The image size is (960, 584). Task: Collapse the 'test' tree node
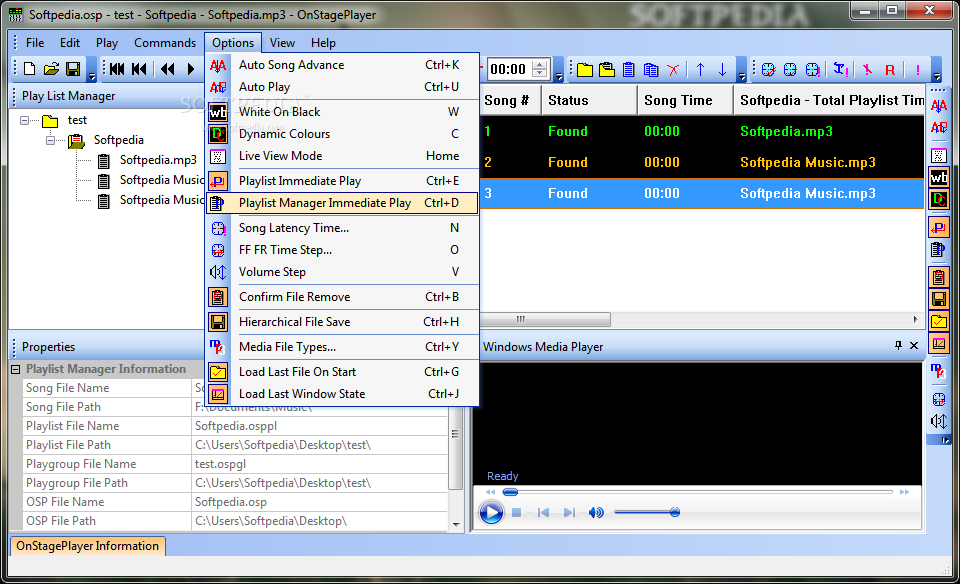pos(24,120)
